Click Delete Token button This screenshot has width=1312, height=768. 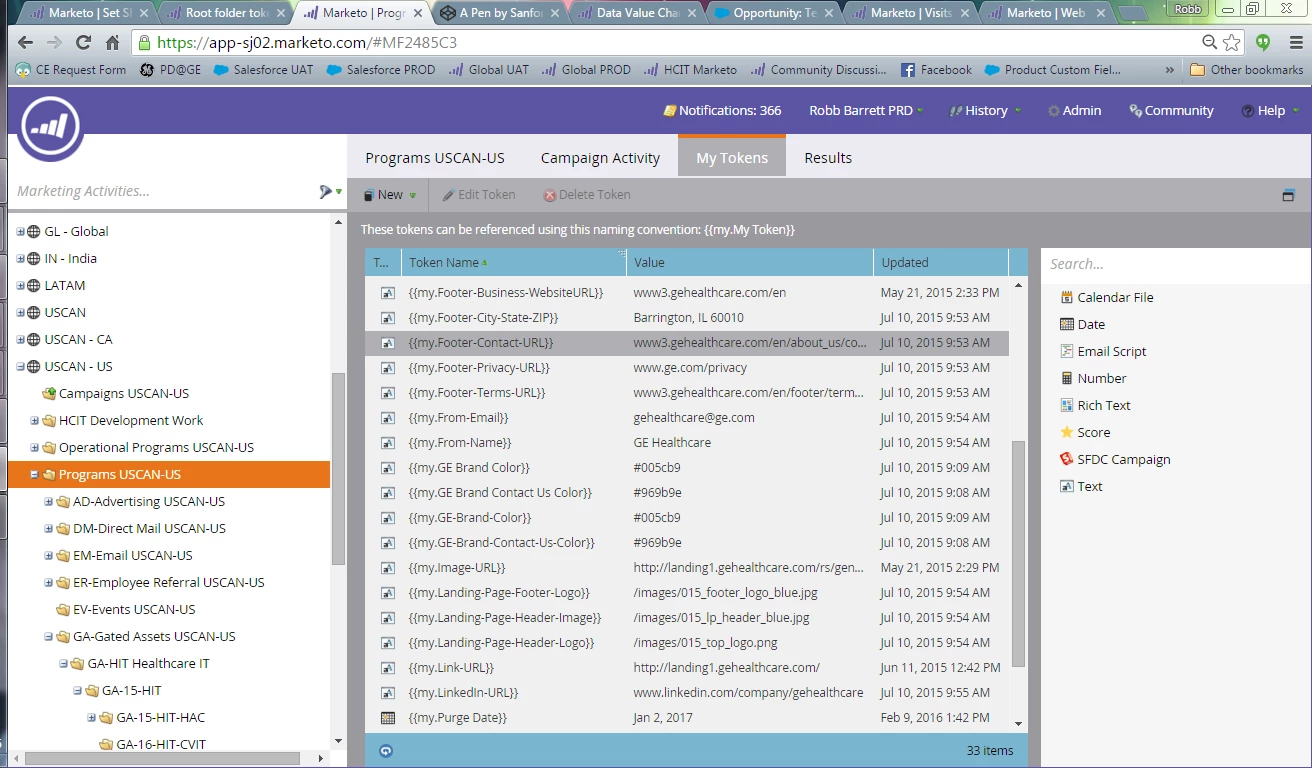[x=587, y=195]
